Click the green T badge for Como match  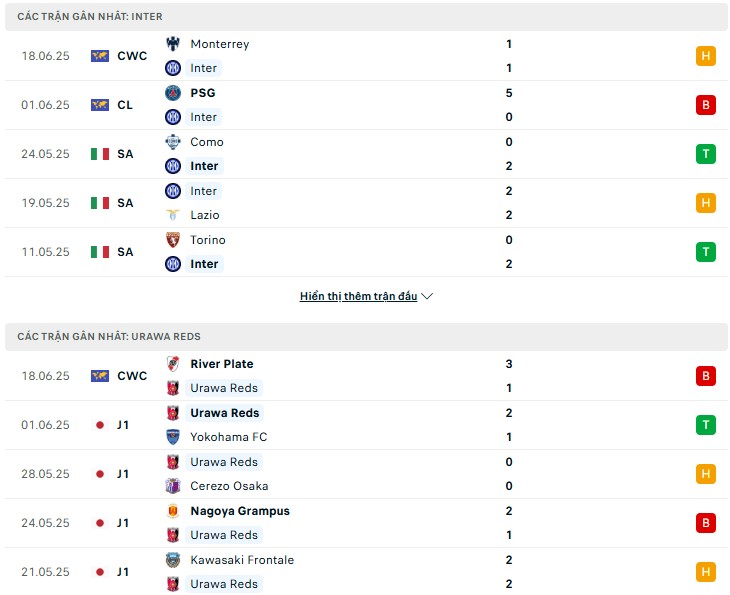[x=705, y=154]
